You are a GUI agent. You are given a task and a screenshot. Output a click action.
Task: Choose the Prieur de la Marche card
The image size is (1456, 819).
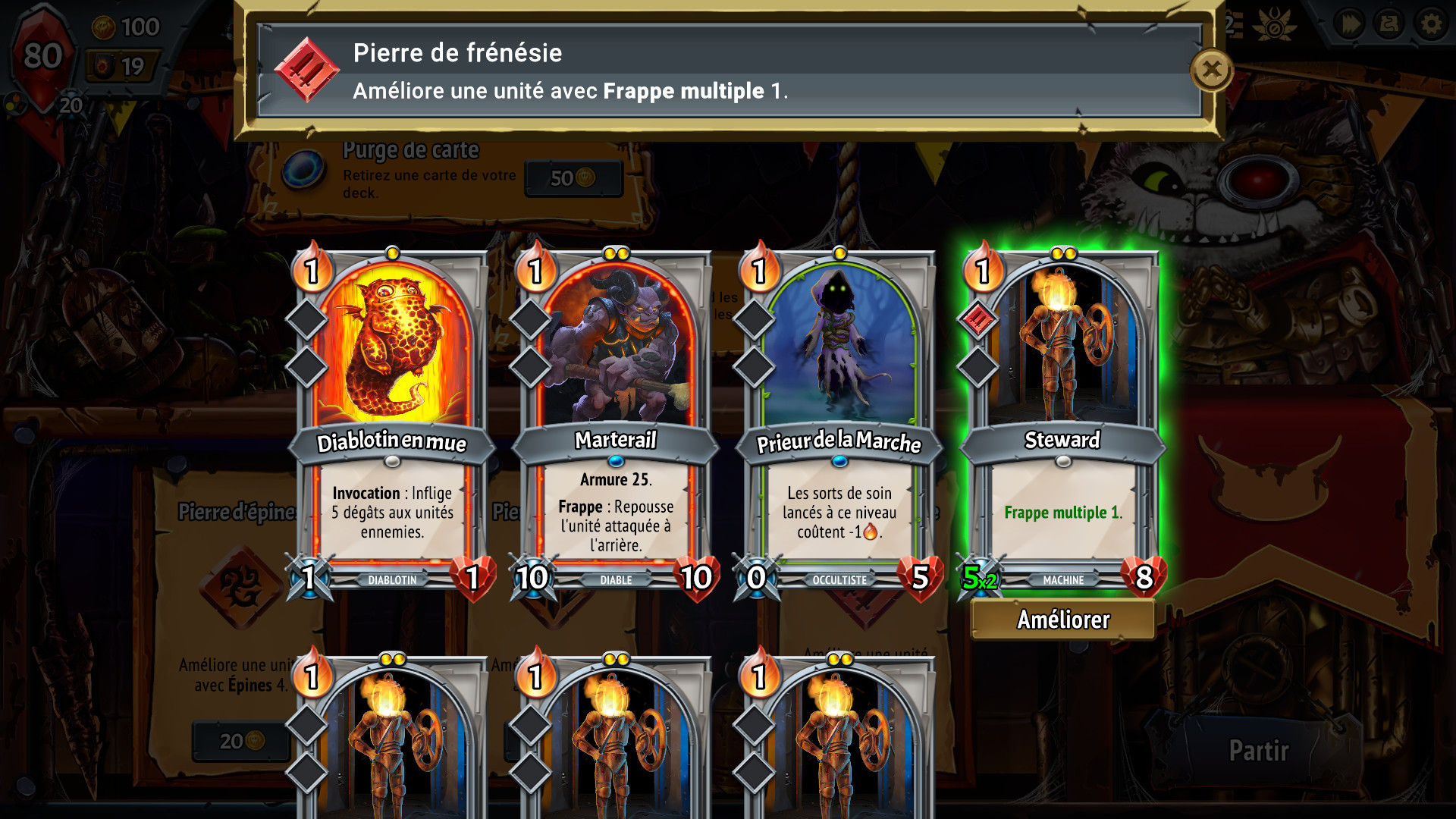839,422
